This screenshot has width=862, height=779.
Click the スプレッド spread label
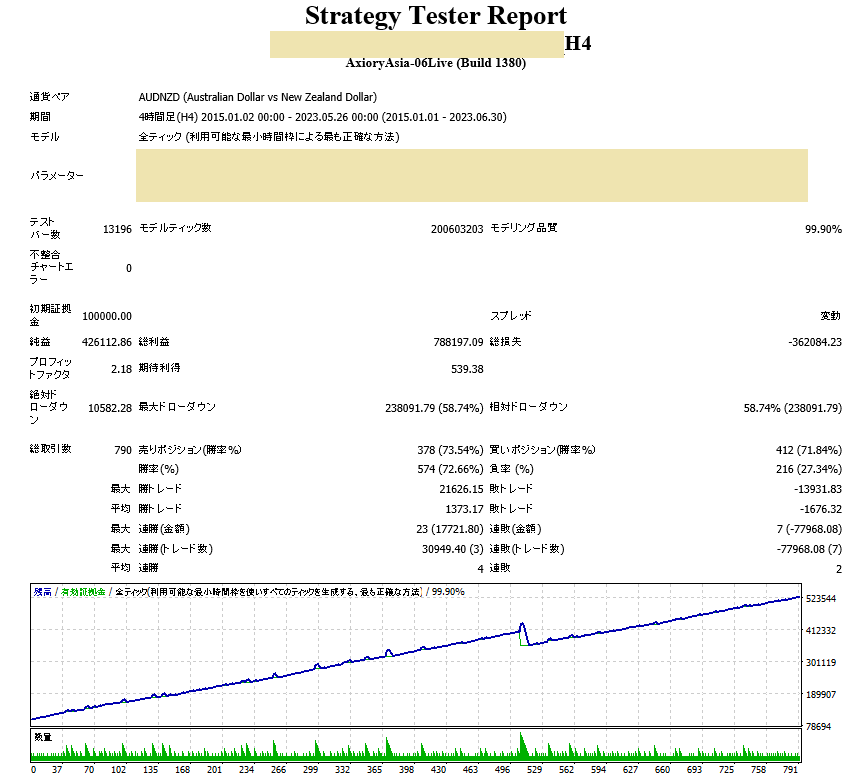point(511,316)
